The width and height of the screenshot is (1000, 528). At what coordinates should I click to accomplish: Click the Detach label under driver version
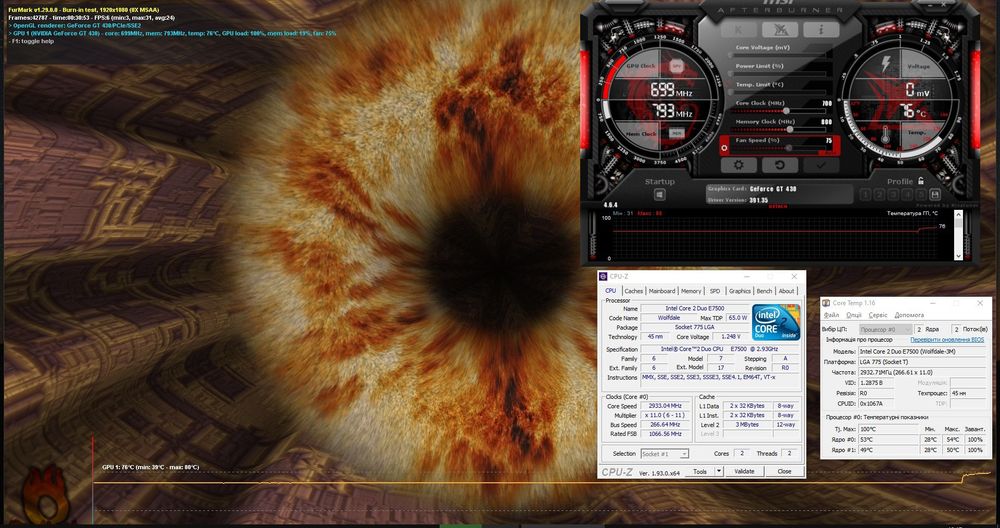click(x=777, y=206)
